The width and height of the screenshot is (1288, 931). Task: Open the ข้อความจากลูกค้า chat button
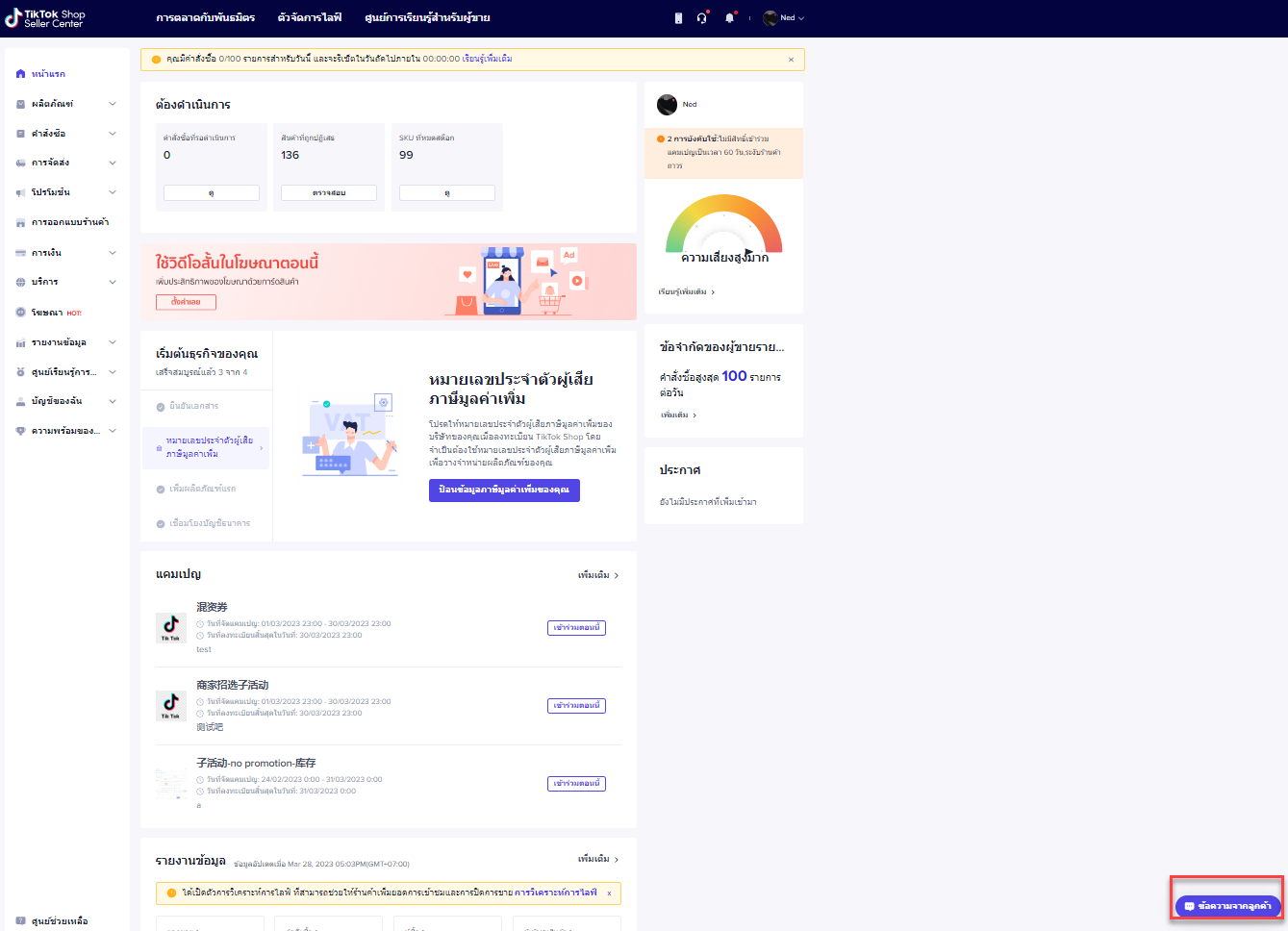tap(1227, 906)
